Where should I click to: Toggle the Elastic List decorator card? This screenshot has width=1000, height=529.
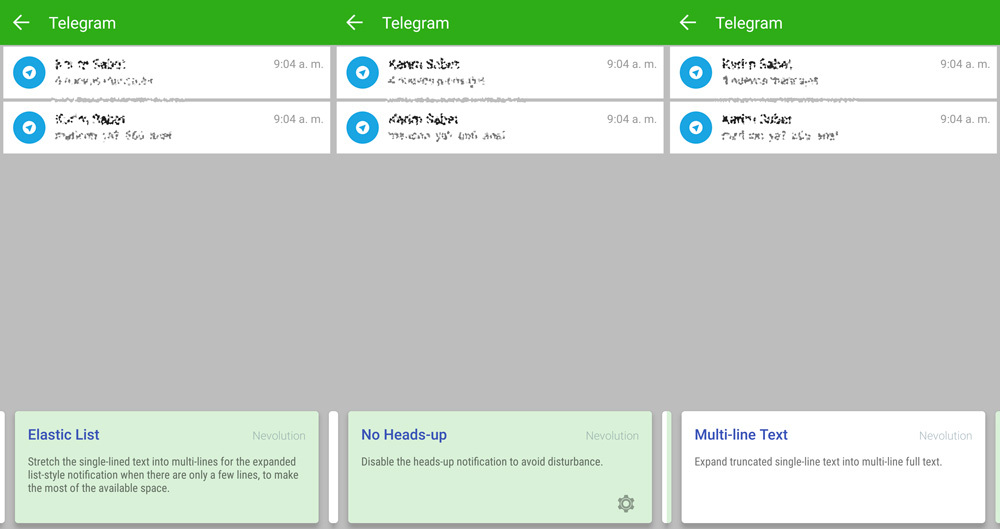pos(166,467)
